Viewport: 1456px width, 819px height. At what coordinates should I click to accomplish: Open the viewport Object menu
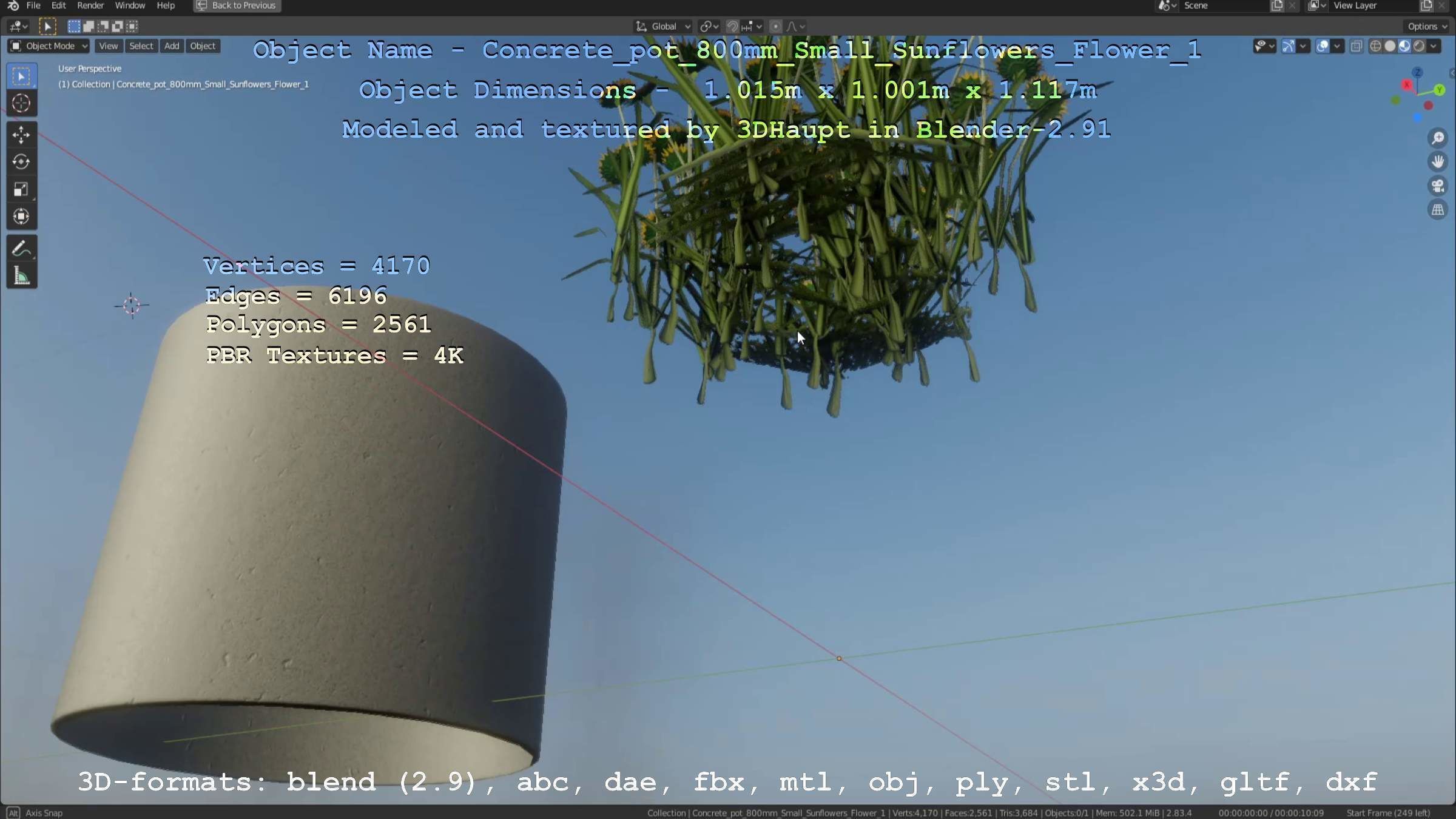(203, 46)
